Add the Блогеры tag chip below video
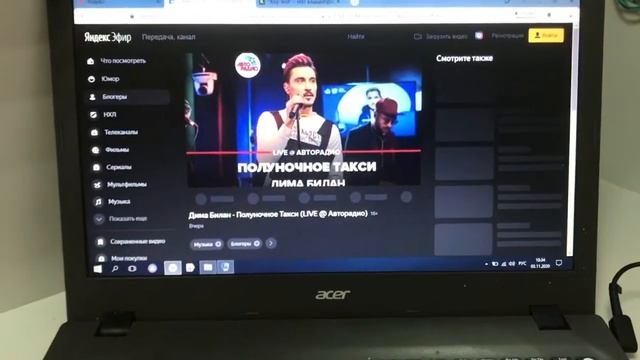 coord(244,244)
